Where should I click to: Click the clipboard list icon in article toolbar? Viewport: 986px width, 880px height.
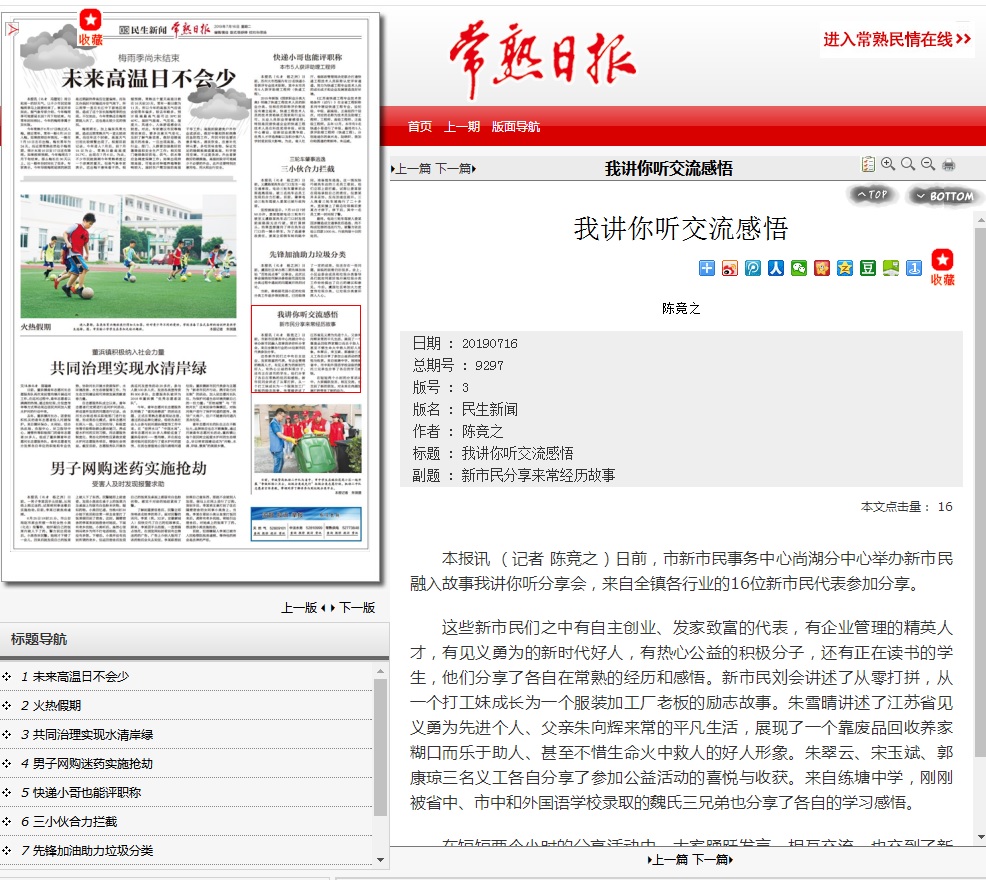click(x=868, y=164)
